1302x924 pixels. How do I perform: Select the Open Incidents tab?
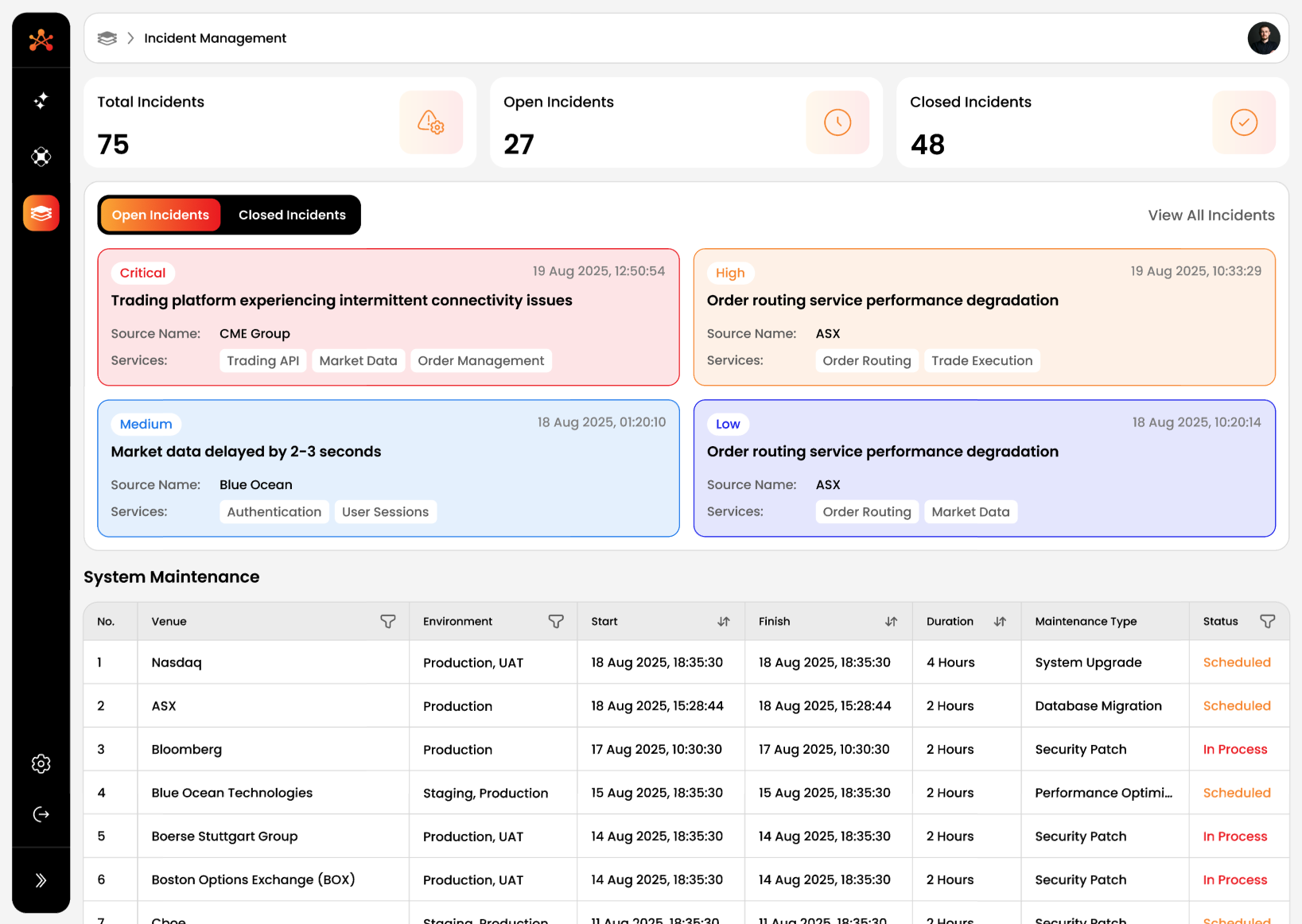click(x=161, y=215)
